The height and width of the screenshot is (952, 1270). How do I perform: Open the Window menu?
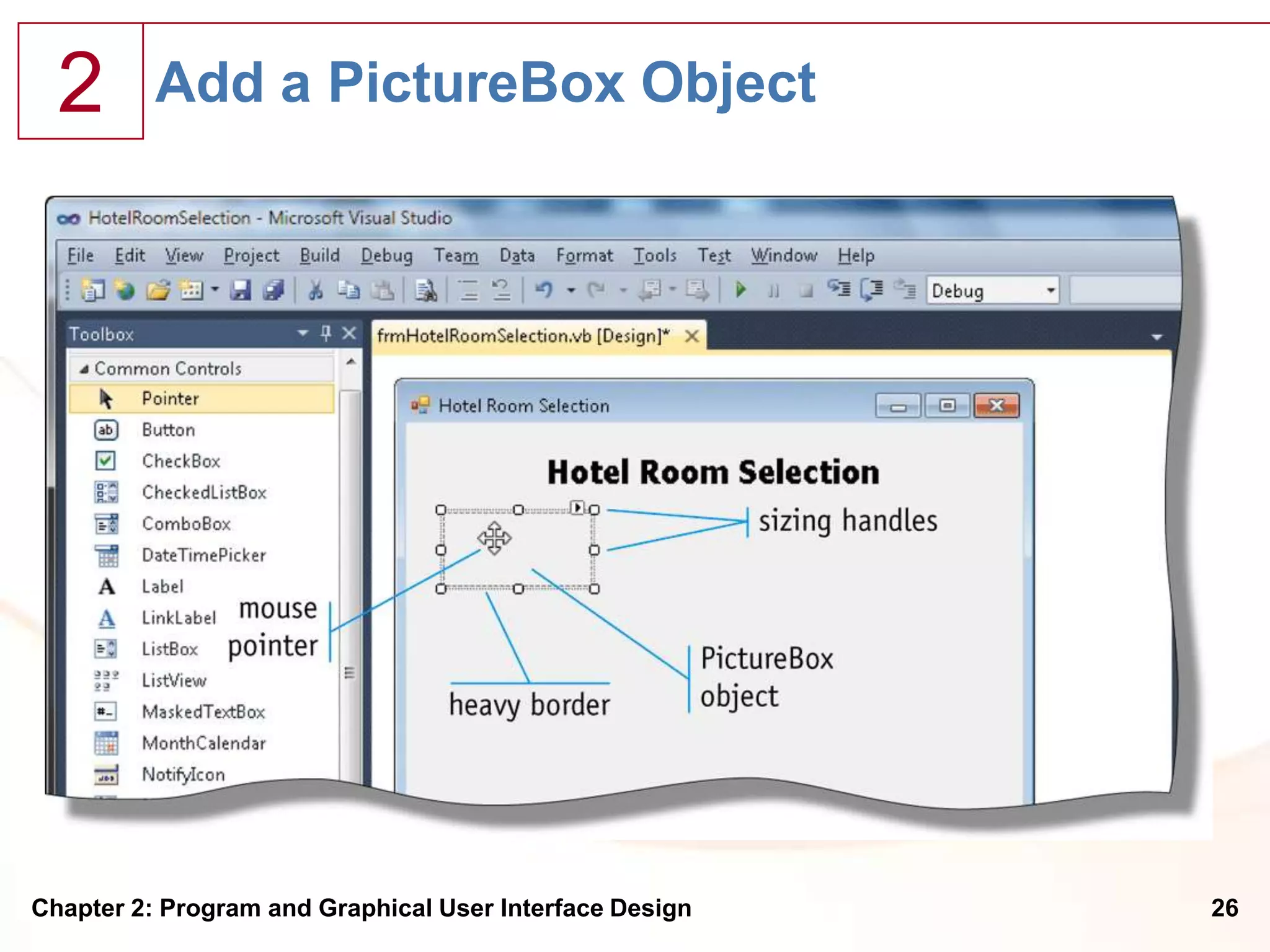(x=784, y=255)
